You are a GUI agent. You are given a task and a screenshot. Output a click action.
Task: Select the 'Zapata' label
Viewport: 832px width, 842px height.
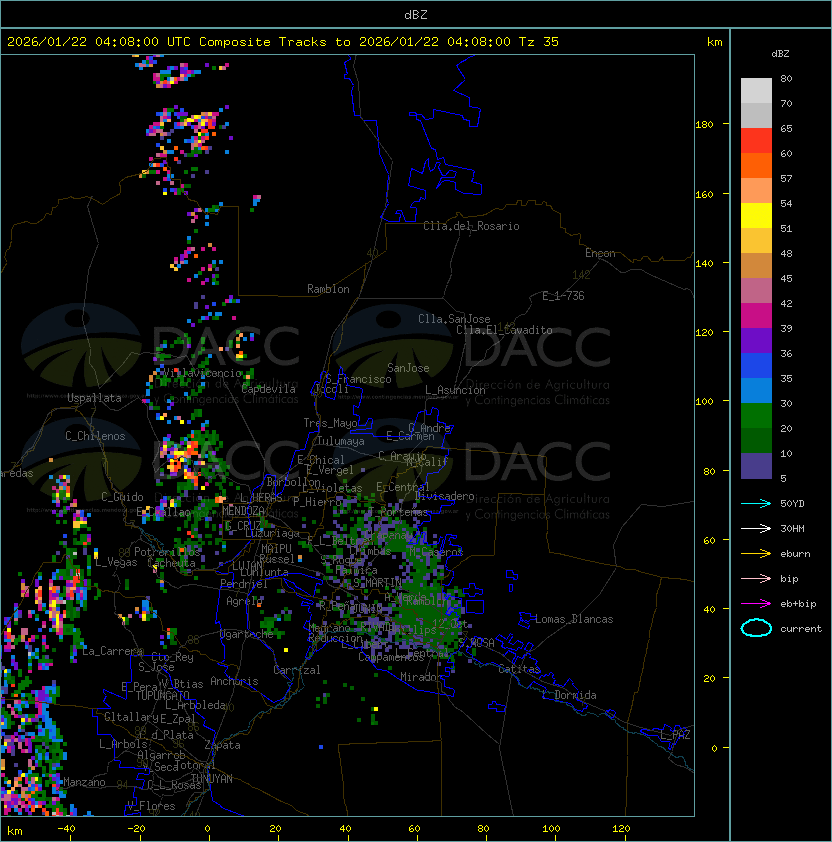pos(222,745)
